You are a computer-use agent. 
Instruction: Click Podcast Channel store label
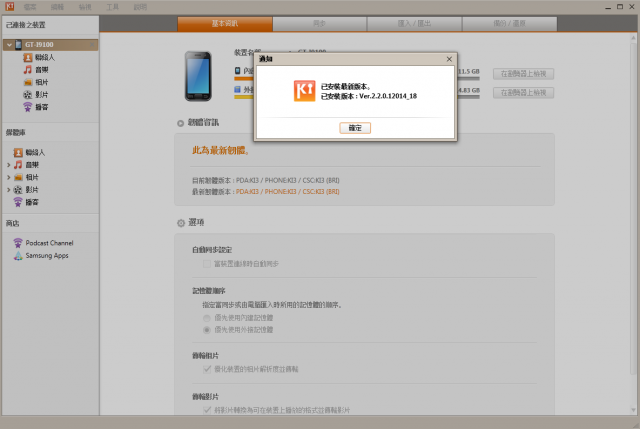[x=49, y=243]
